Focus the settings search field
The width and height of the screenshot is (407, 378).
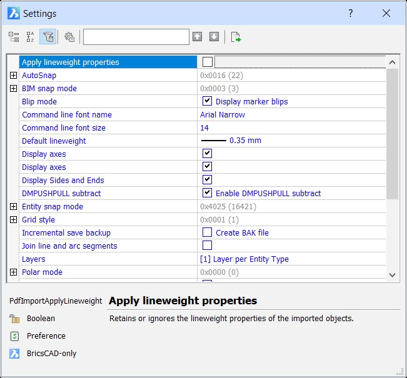pyautogui.click(x=136, y=37)
